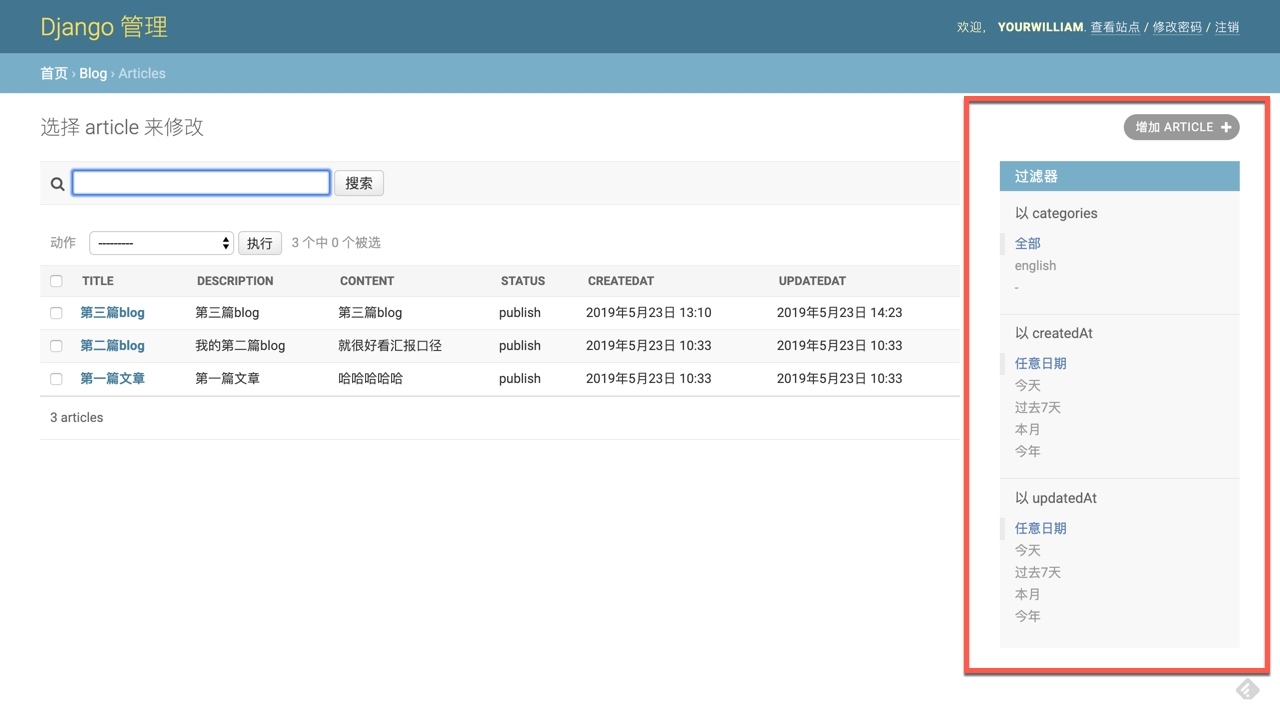Click 注销 to log out
Viewport: 1280px width, 721px height.
(1227, 27)
